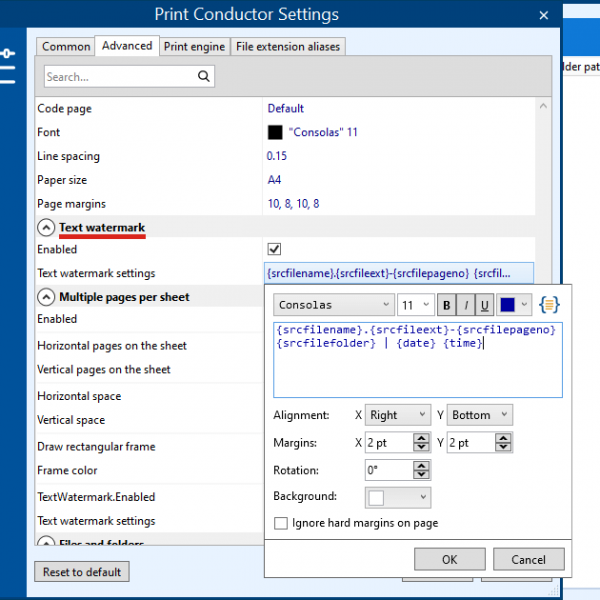This screenshot has width=600, height=600.
Task: Toggle Bold formatting button
Action: click(x=446, y=305)
